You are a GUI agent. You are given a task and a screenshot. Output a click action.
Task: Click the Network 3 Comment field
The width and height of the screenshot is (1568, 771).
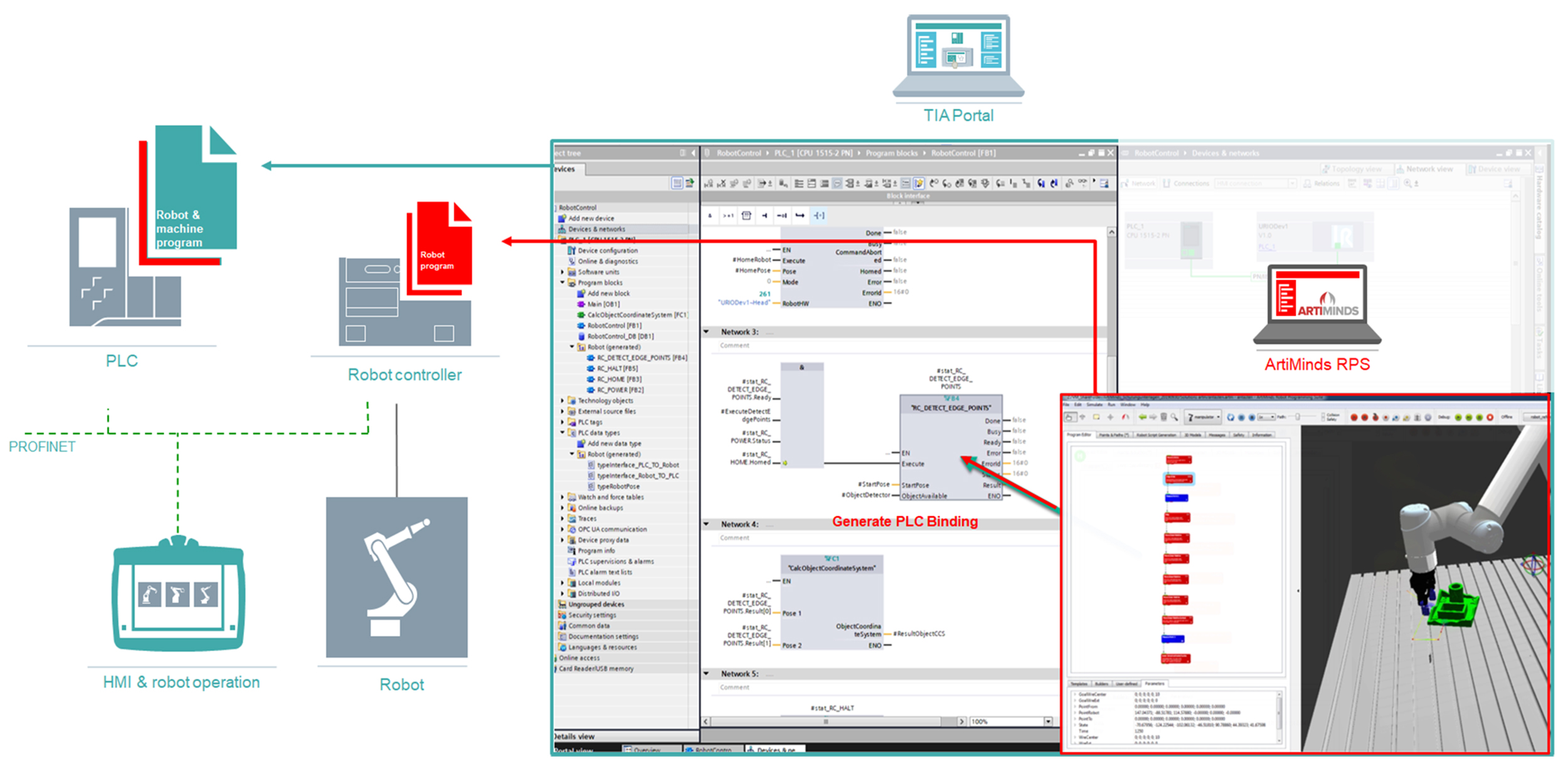click(734, 346)
